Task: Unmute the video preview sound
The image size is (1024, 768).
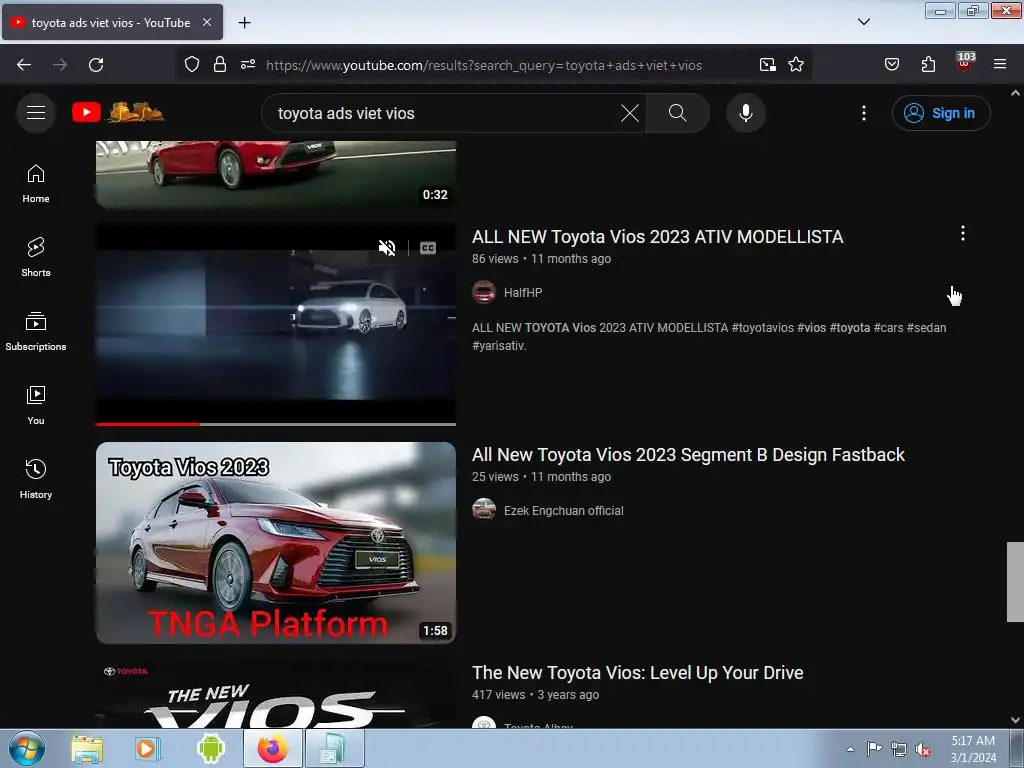Action: (x=387, y=248)
